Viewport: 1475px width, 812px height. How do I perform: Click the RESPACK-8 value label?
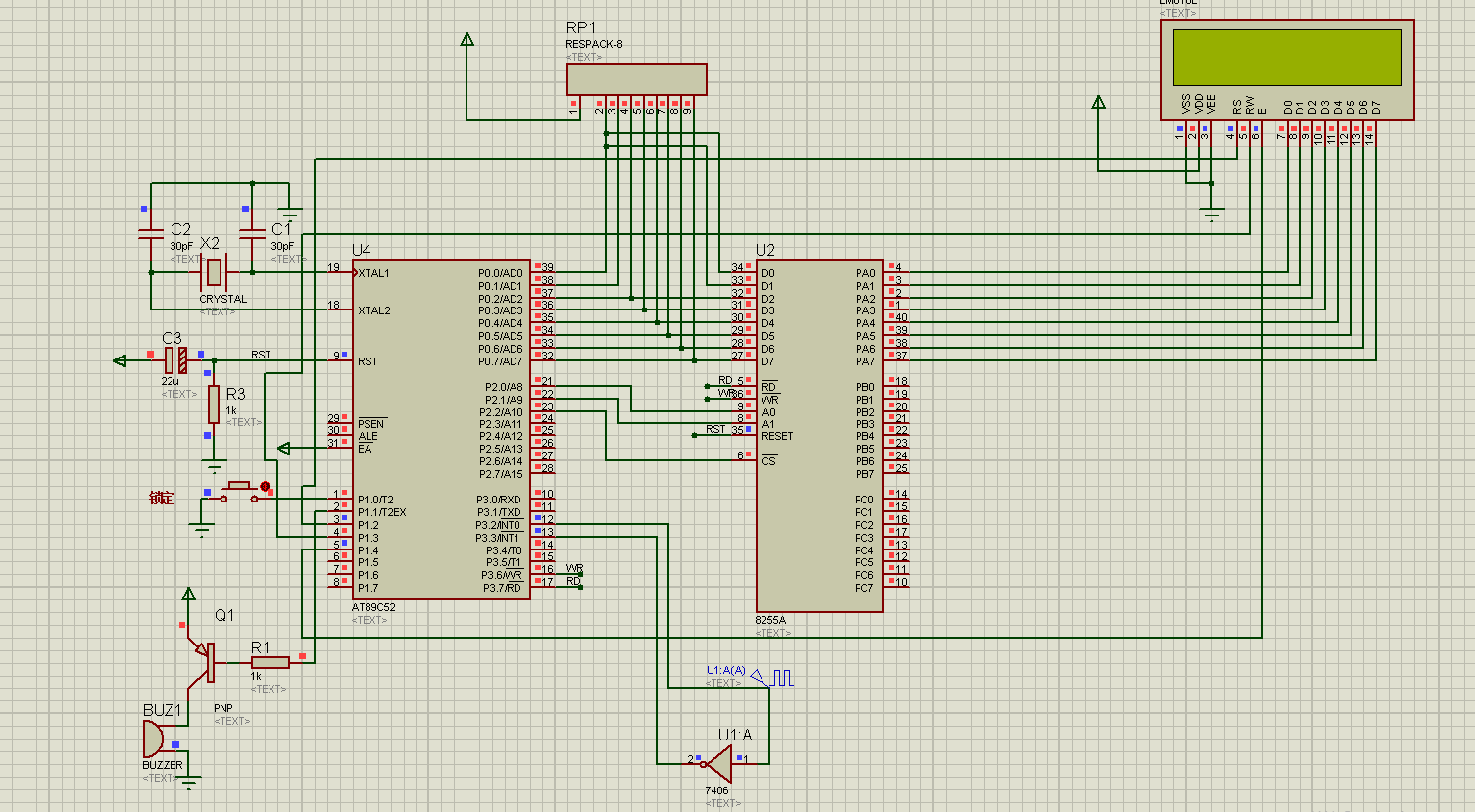pos(594,44)
